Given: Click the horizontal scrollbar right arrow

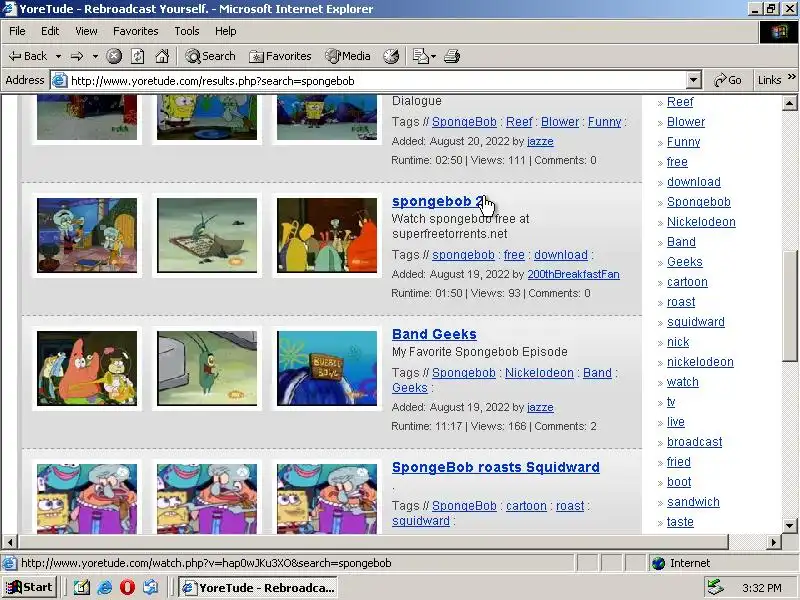Looking at the screenshot, I should pyautogui.click(x=774, y=541).
